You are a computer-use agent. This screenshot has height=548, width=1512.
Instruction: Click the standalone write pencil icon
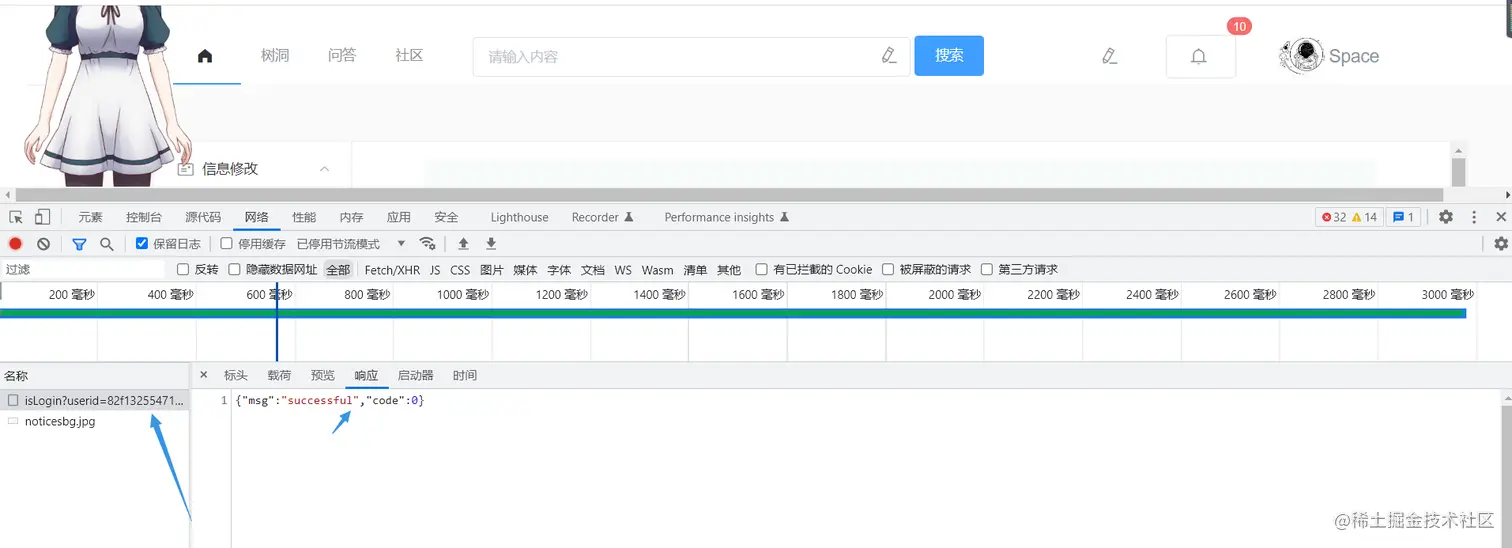[1109, 56]
